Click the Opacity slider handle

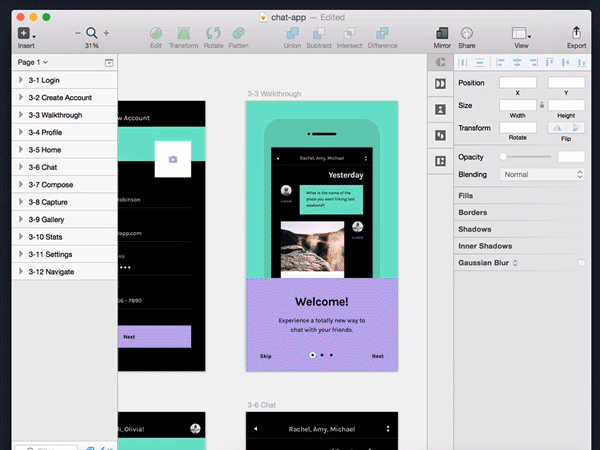pos(503,157)
